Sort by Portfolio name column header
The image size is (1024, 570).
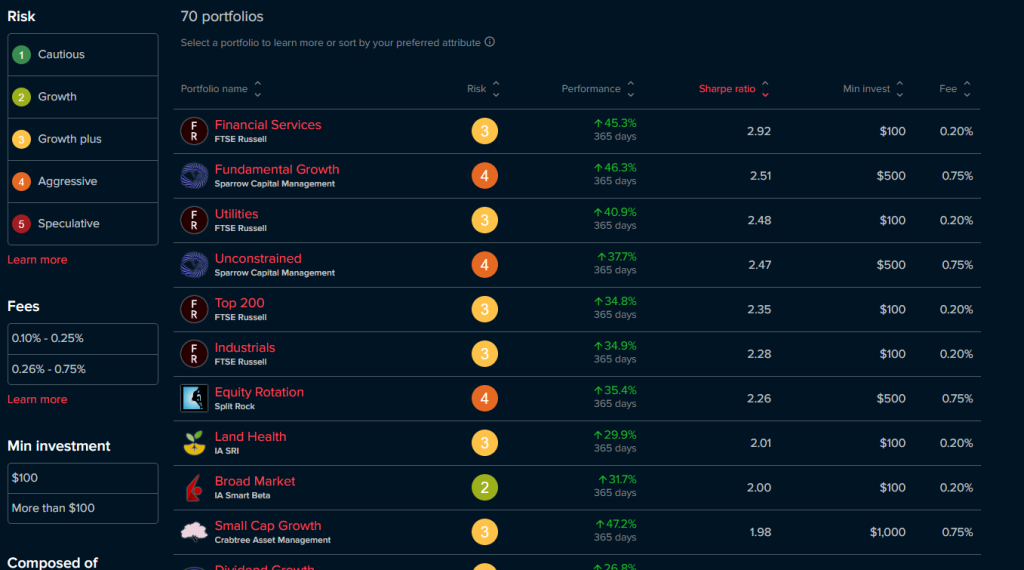220,89
